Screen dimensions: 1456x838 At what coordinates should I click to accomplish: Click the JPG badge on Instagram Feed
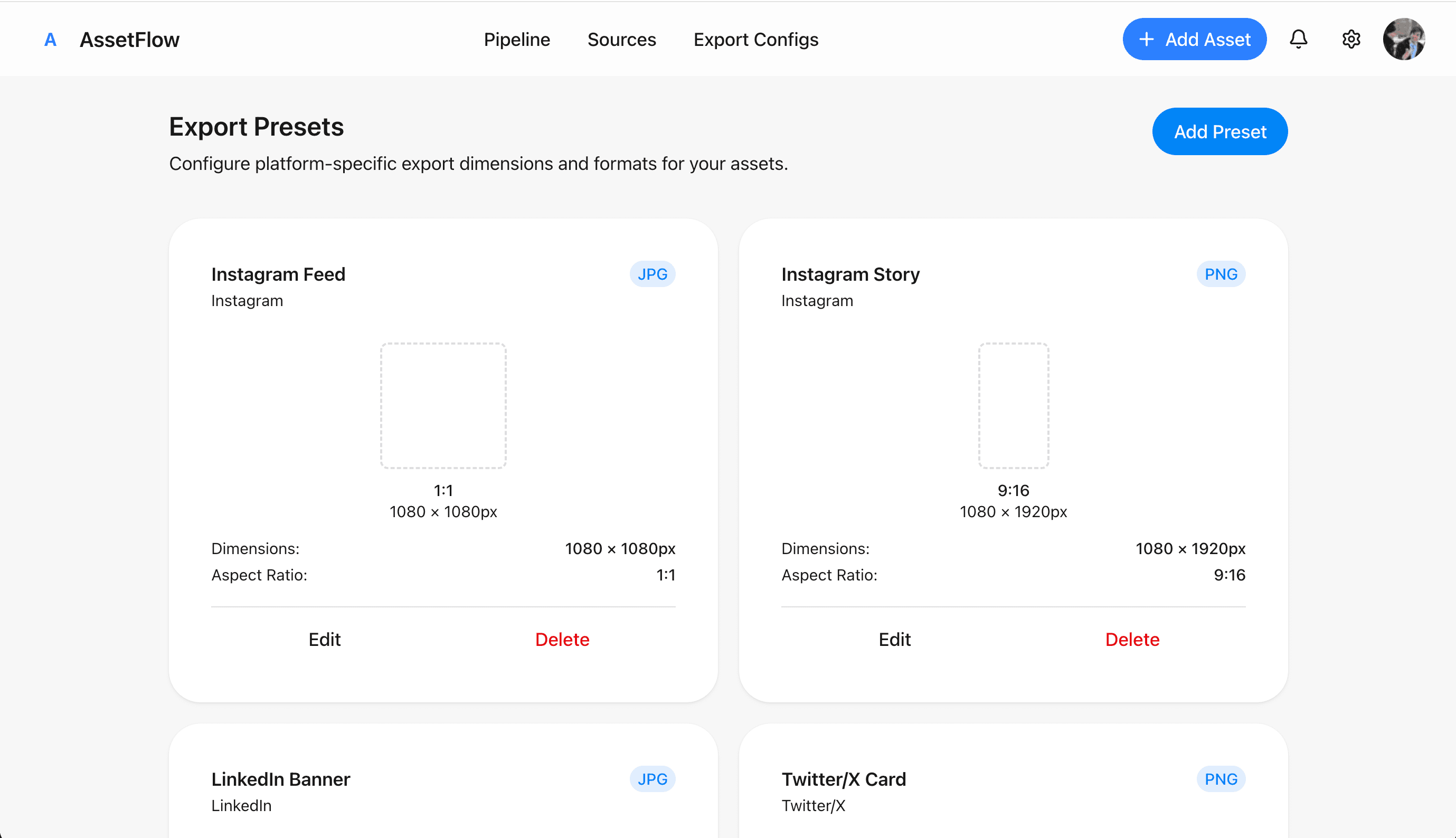(x=653, y=274)
